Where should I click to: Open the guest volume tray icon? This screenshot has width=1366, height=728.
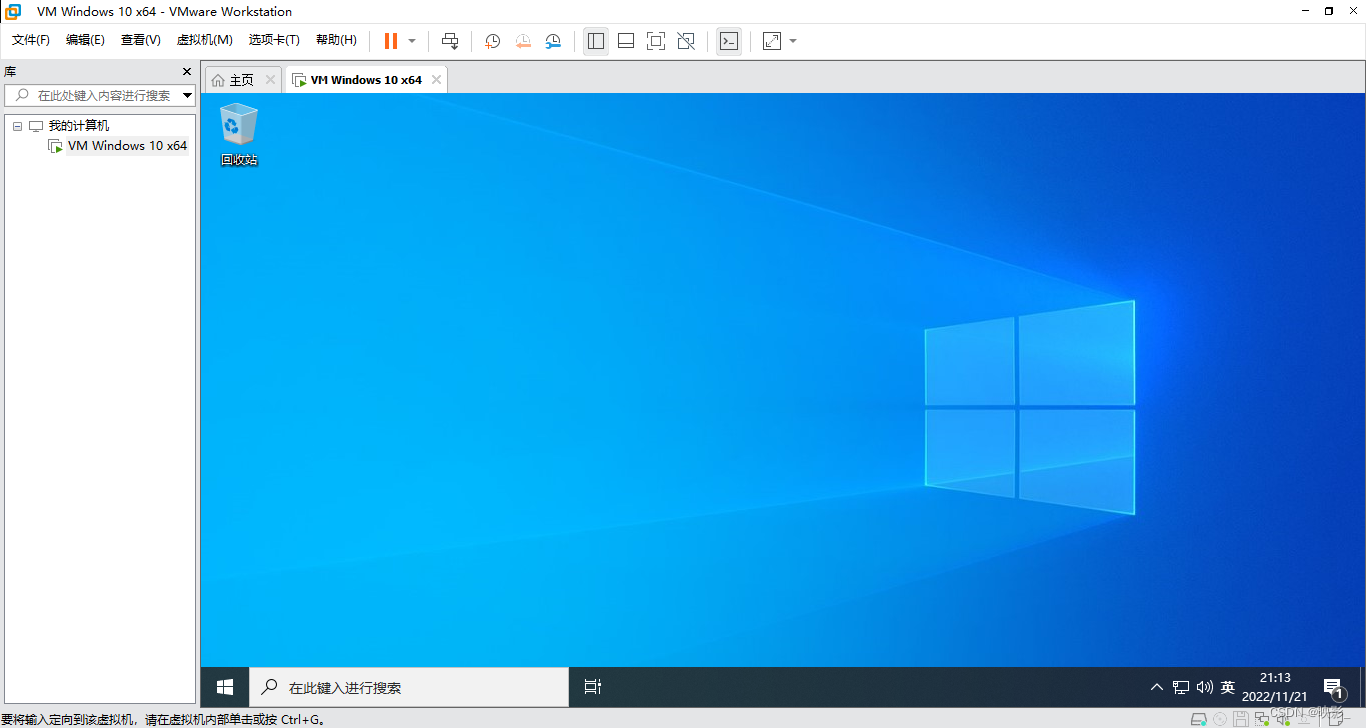pos(1204,687)
